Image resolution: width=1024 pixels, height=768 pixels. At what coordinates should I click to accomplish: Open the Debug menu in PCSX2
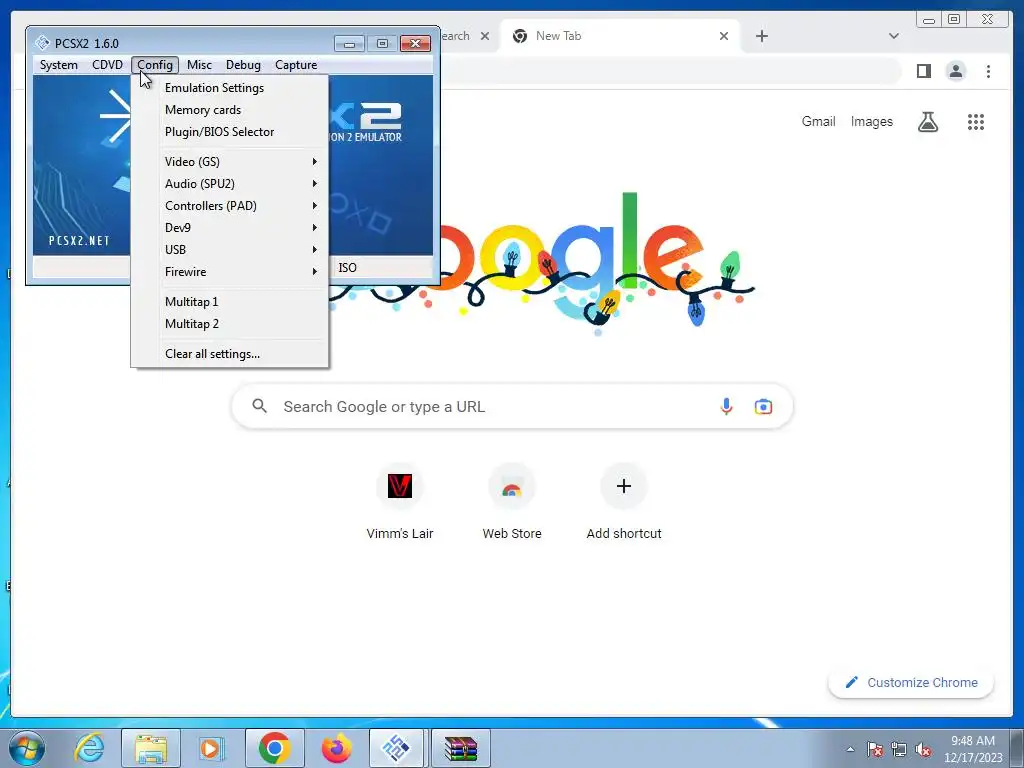(x=243, y=65)
